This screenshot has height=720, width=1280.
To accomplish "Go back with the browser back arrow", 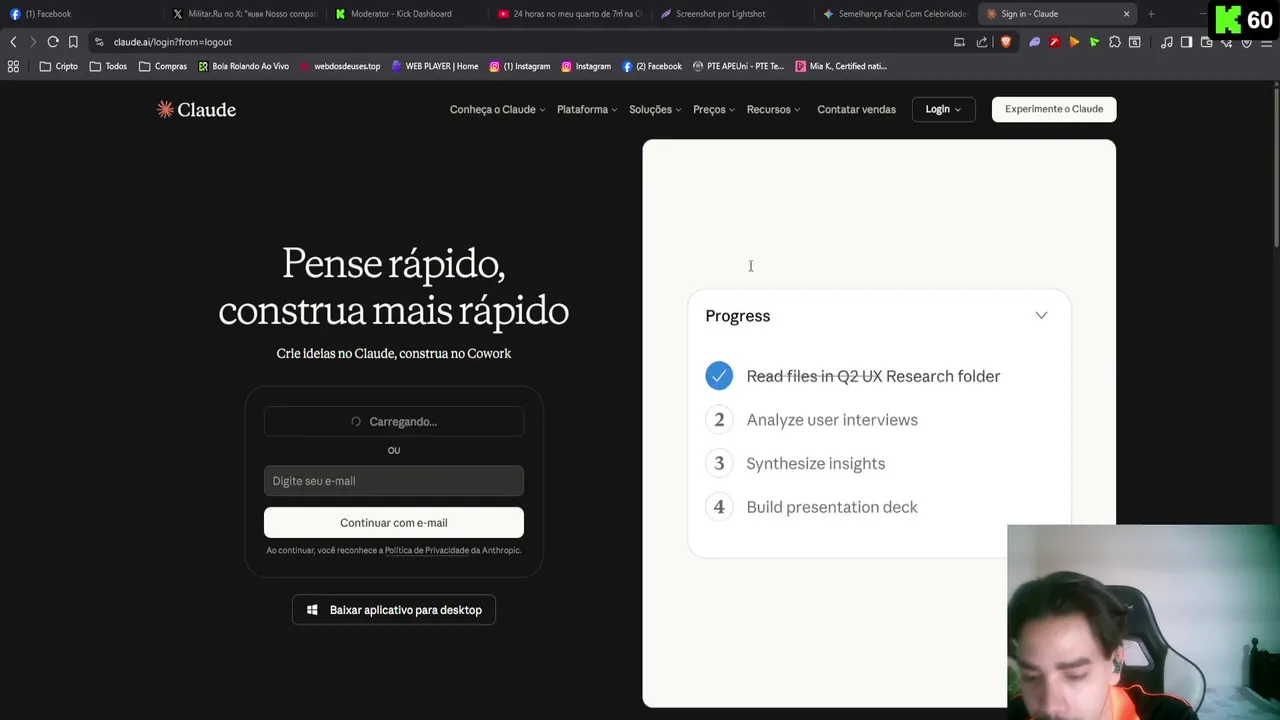I will click(x=13, y=42).
